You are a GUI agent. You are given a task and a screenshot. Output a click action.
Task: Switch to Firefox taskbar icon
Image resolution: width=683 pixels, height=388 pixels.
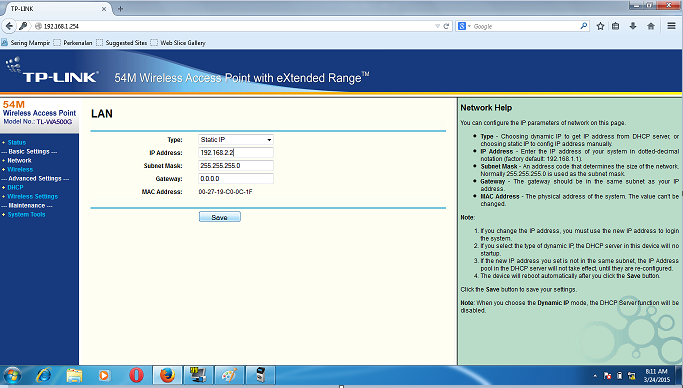pyautogui.click(x=167, y=375)
